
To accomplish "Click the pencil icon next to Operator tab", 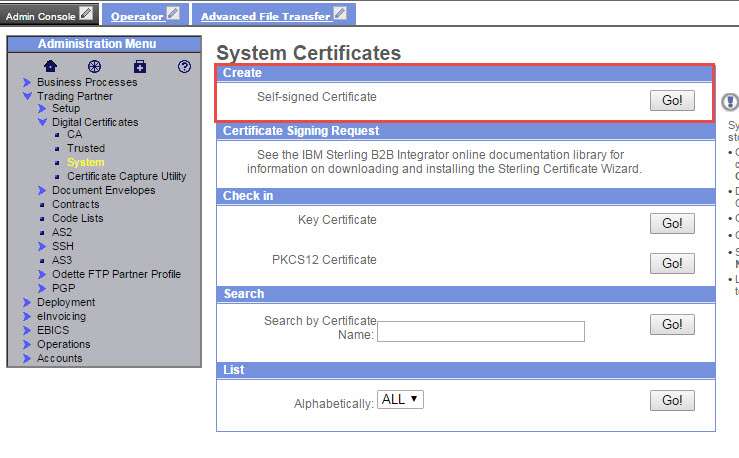I will pos(174,14).
